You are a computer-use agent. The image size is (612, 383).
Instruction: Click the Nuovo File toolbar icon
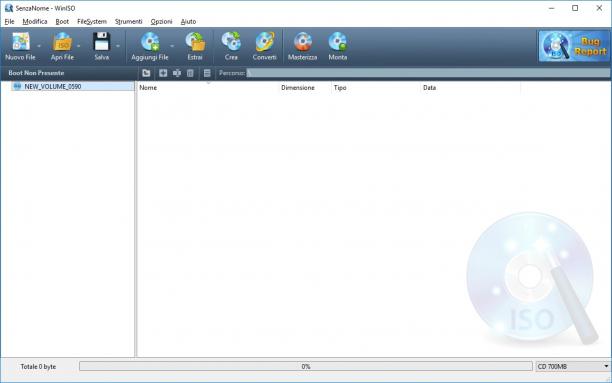pos(20,42)
